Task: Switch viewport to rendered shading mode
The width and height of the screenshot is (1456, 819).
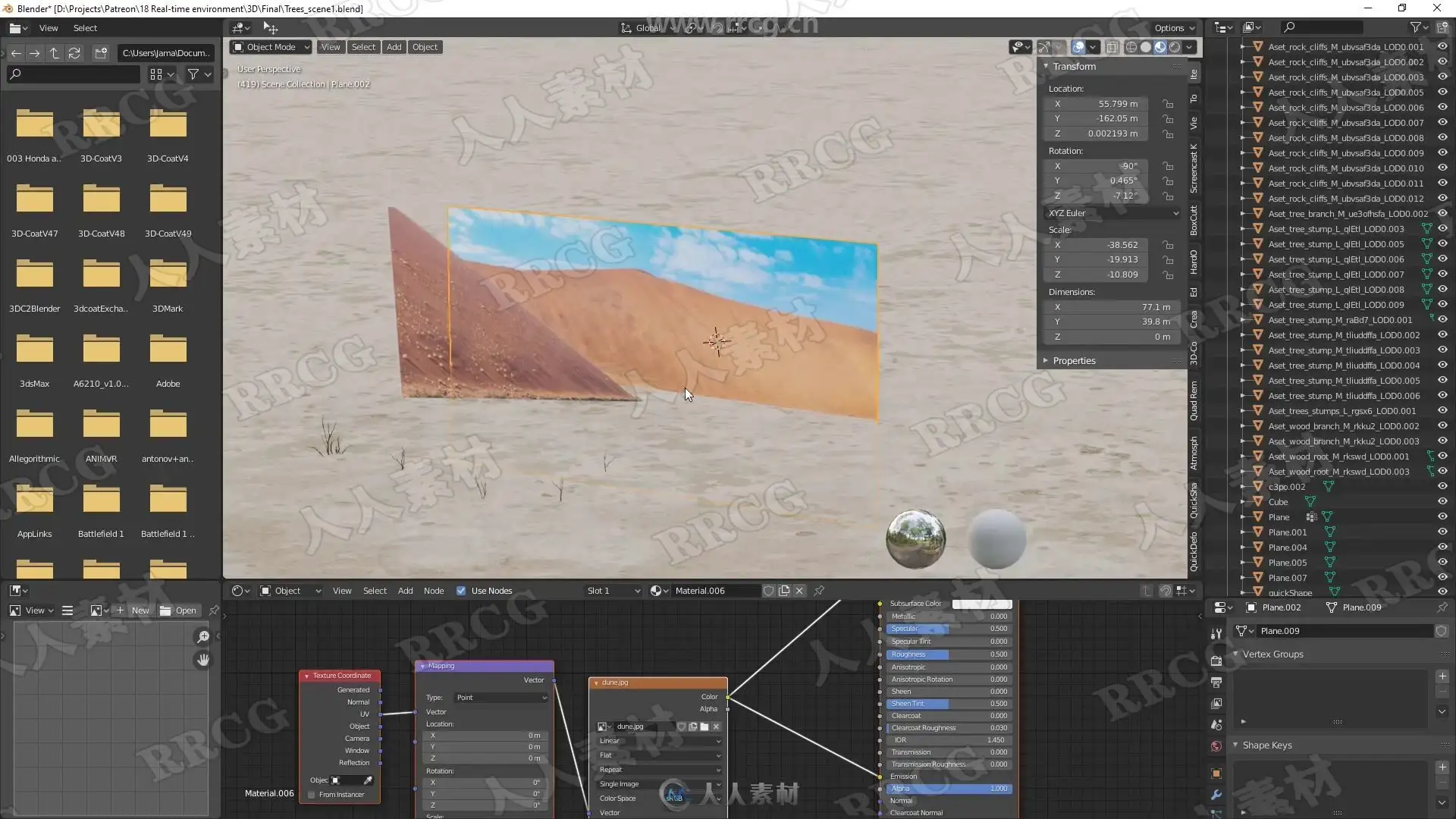Action: [x=1175, y=47]
